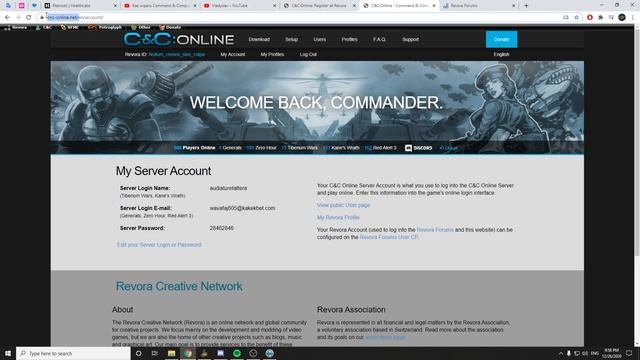Viewport: 640px width, 360px height.
Task: Follow the Revora Forums User CP link
Action: pos(389,237)
